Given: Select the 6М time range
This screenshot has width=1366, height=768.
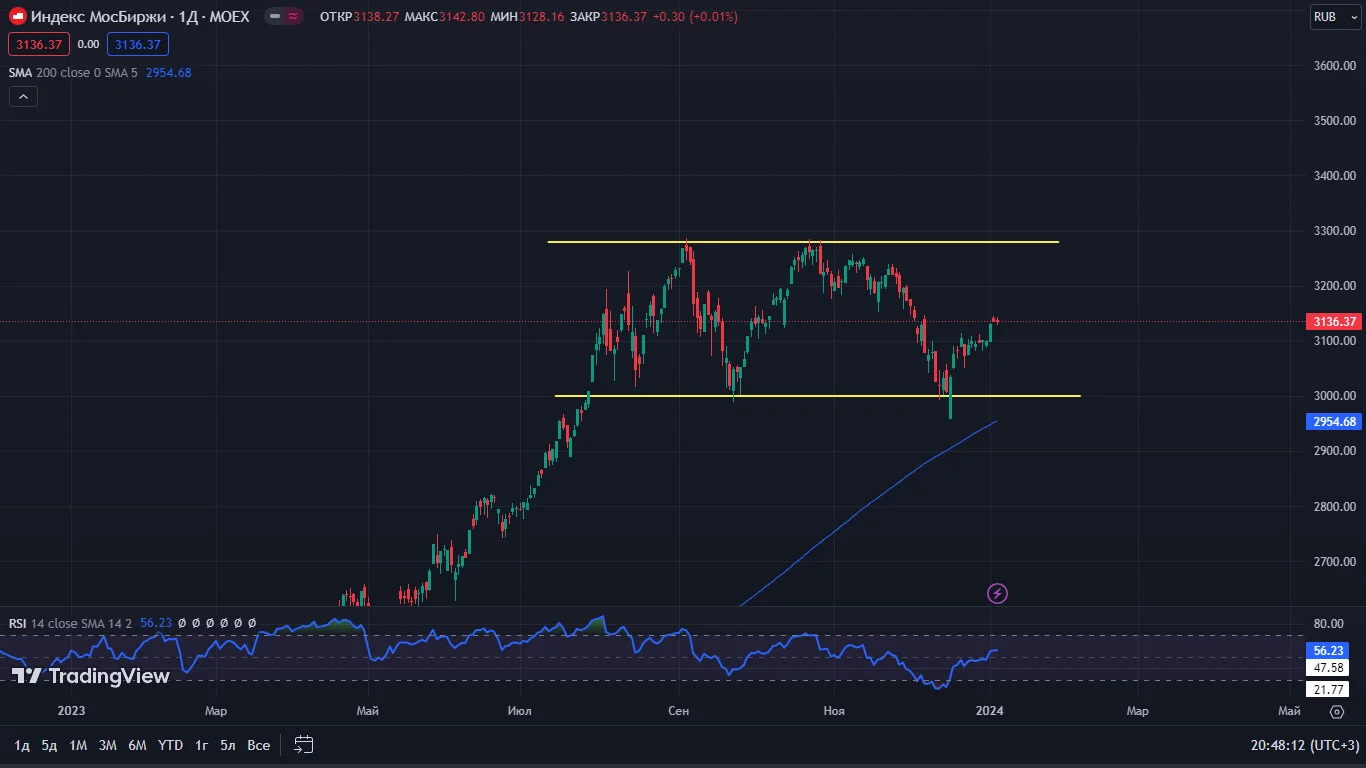Looking at the screenshot, I should pos(138,745).
